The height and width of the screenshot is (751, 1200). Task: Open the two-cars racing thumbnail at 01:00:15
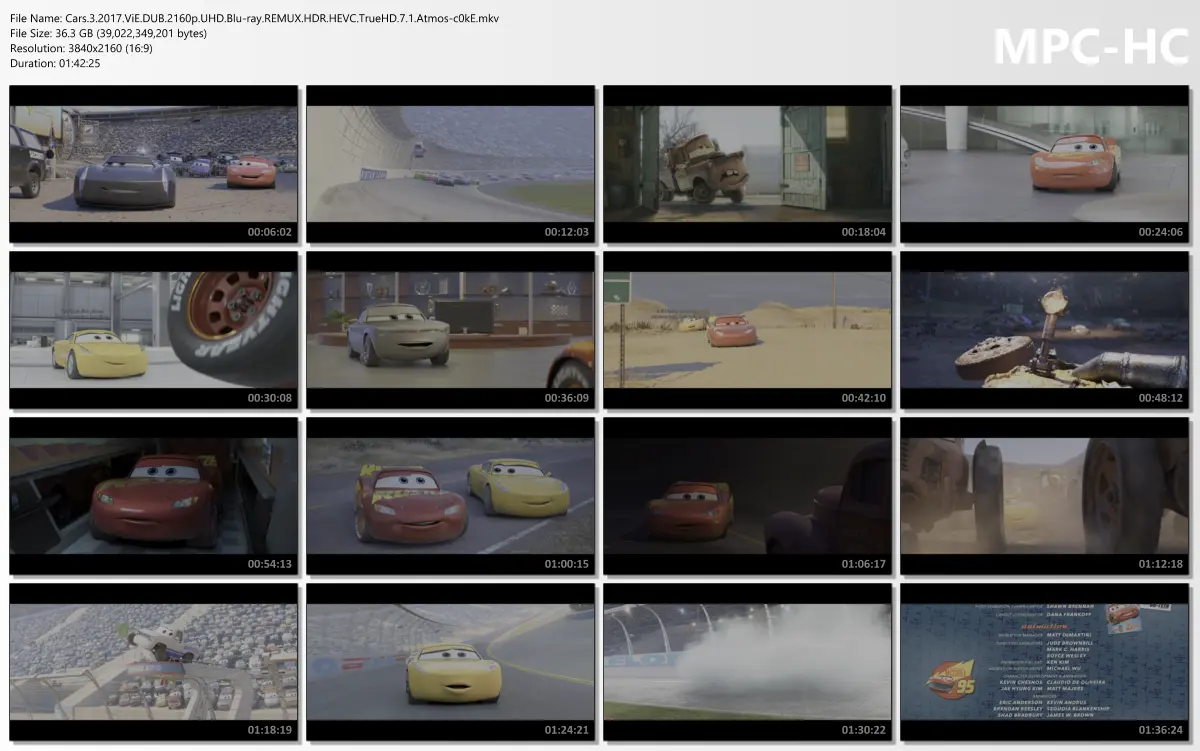pyautogui.click(x=450, y=498)
